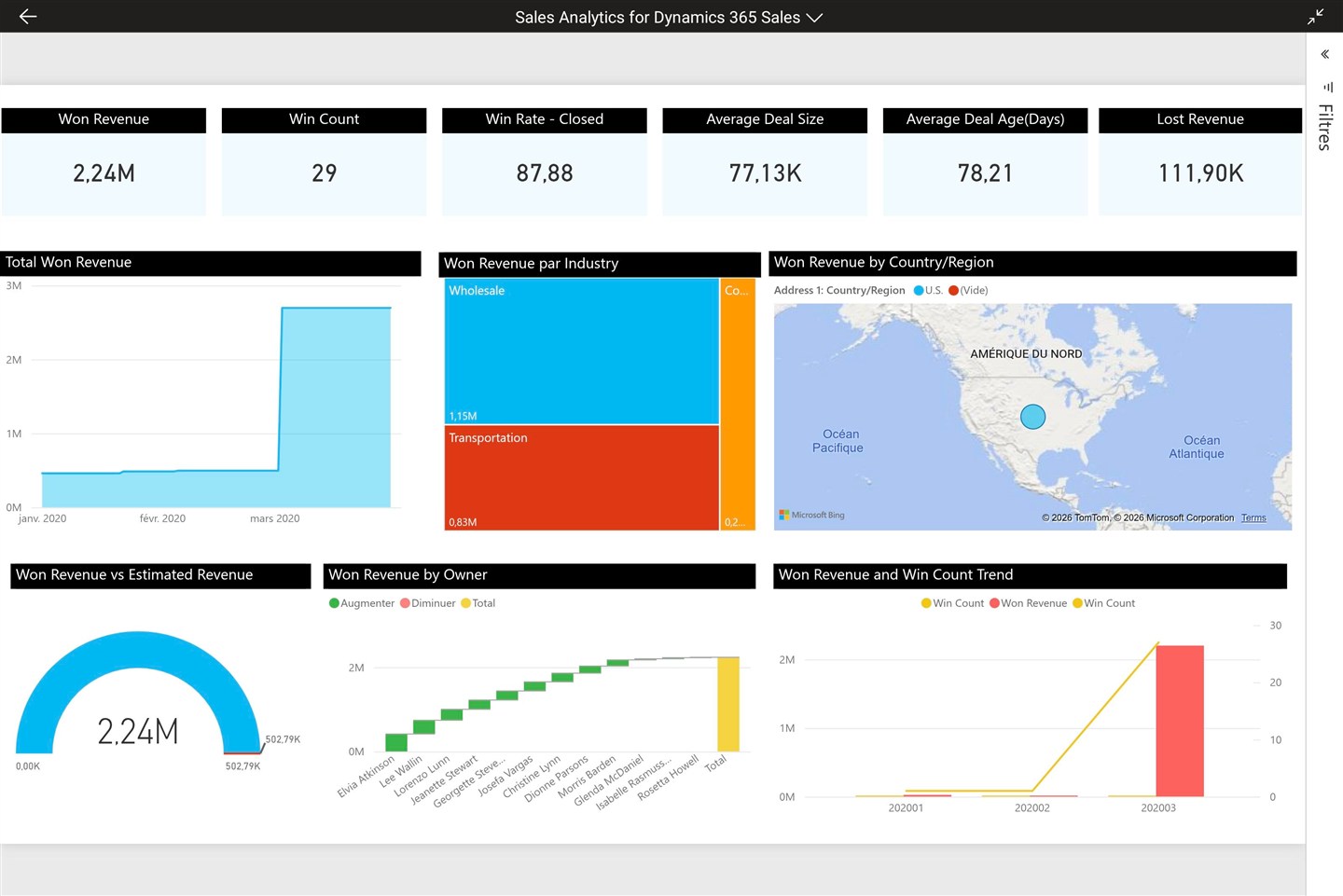Select the Diminuer legend red dot
The height and width of the screenshot is (896, 1343).
(405, 603)
